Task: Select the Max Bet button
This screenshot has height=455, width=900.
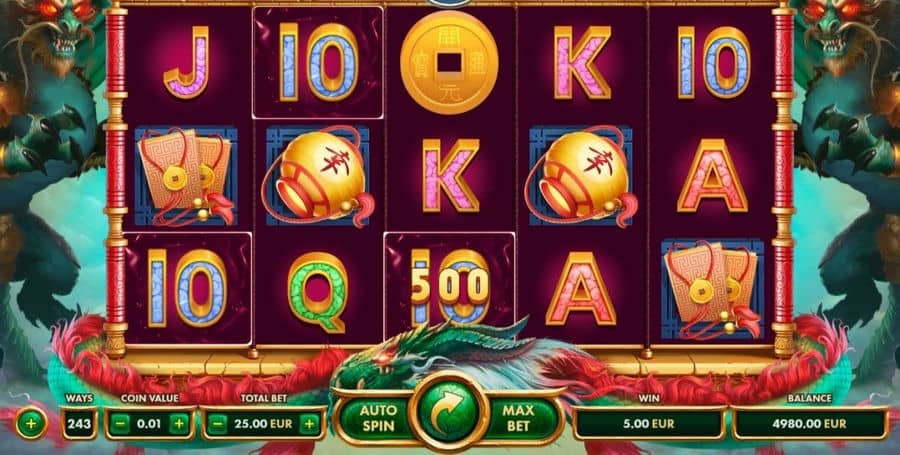Action: [518, 418]
